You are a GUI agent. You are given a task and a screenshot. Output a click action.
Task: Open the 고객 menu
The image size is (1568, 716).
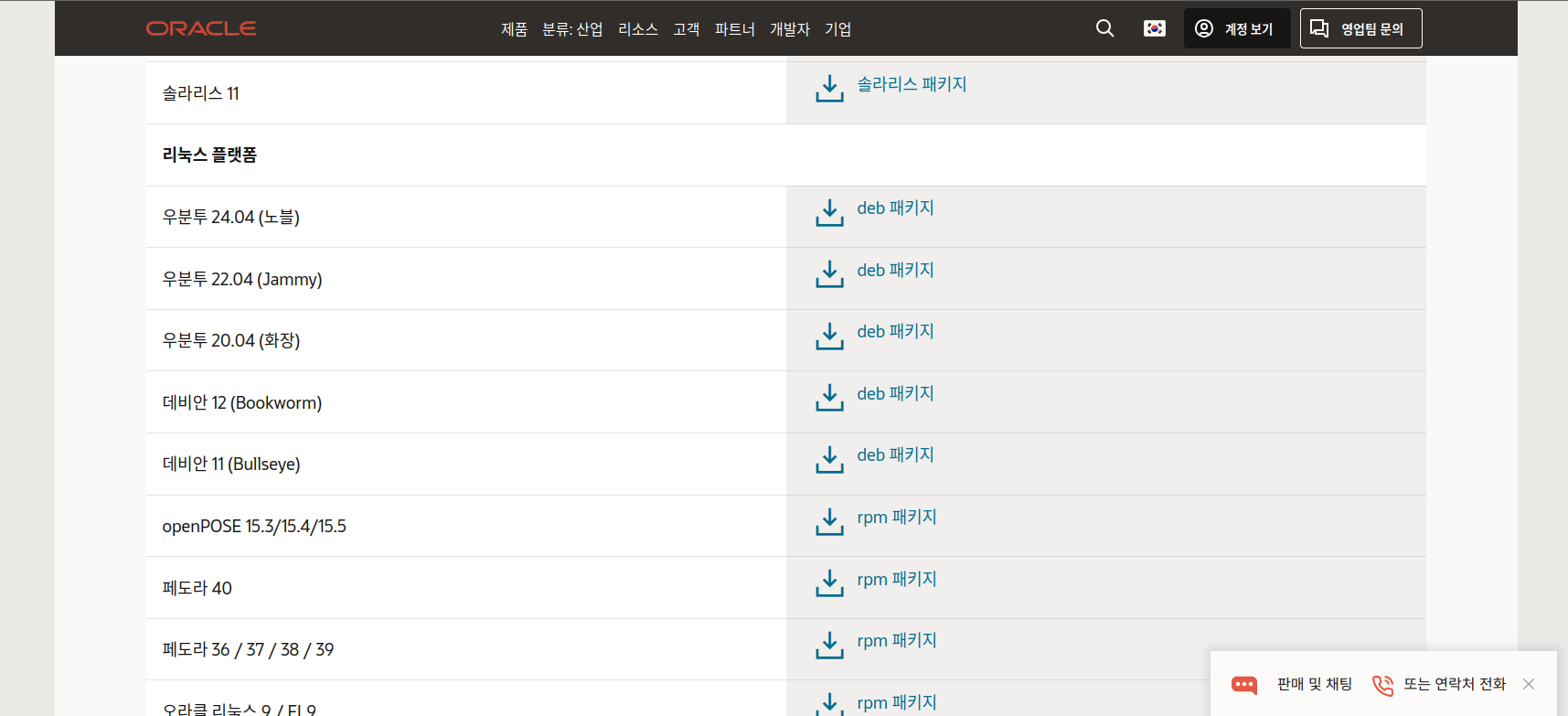(x=687, y=29)
